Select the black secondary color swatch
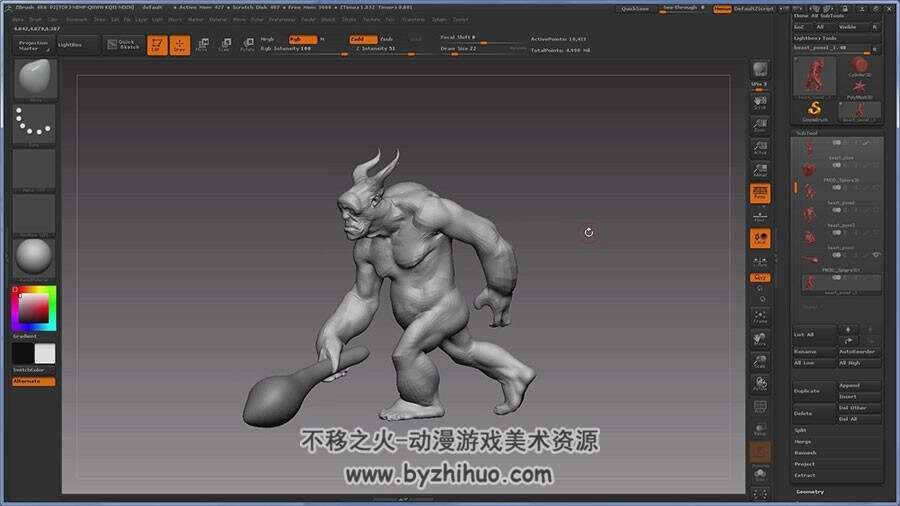 coord(23,353)
